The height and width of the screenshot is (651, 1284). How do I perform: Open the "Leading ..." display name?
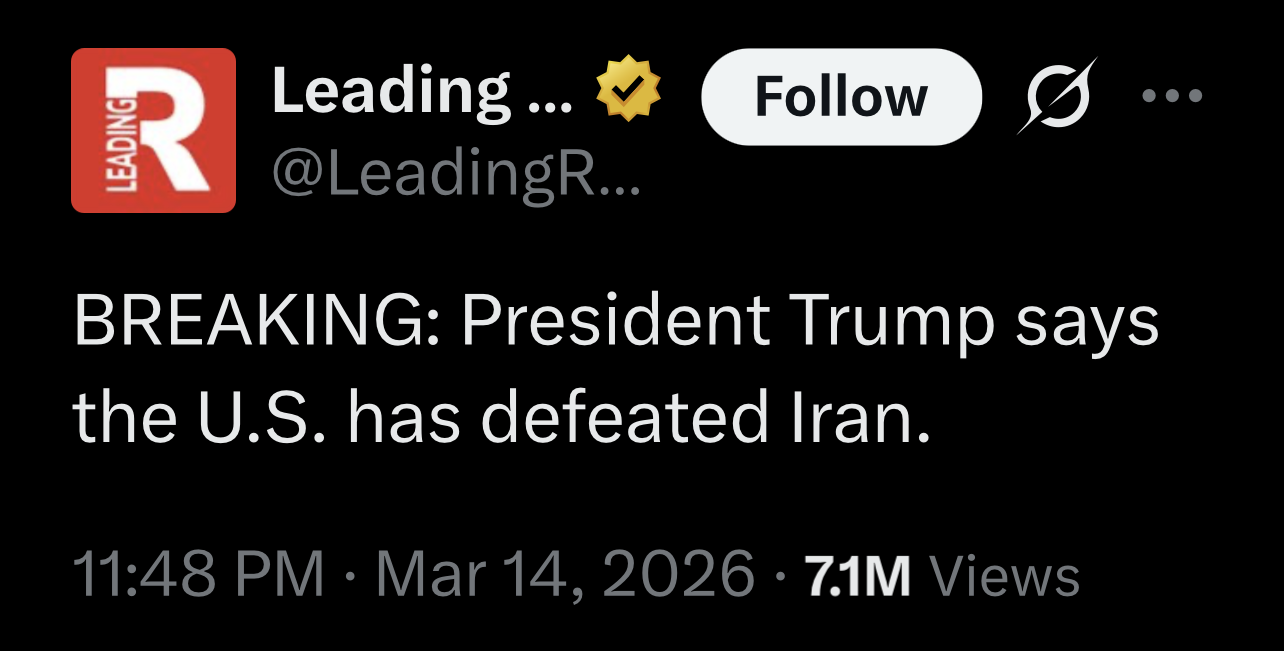point(421,92)
